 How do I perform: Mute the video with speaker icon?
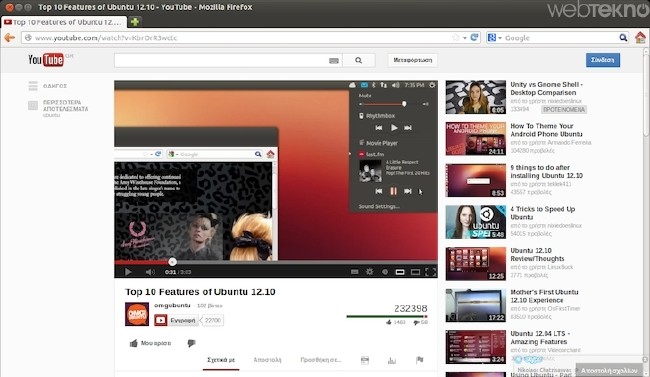[150, 272]
